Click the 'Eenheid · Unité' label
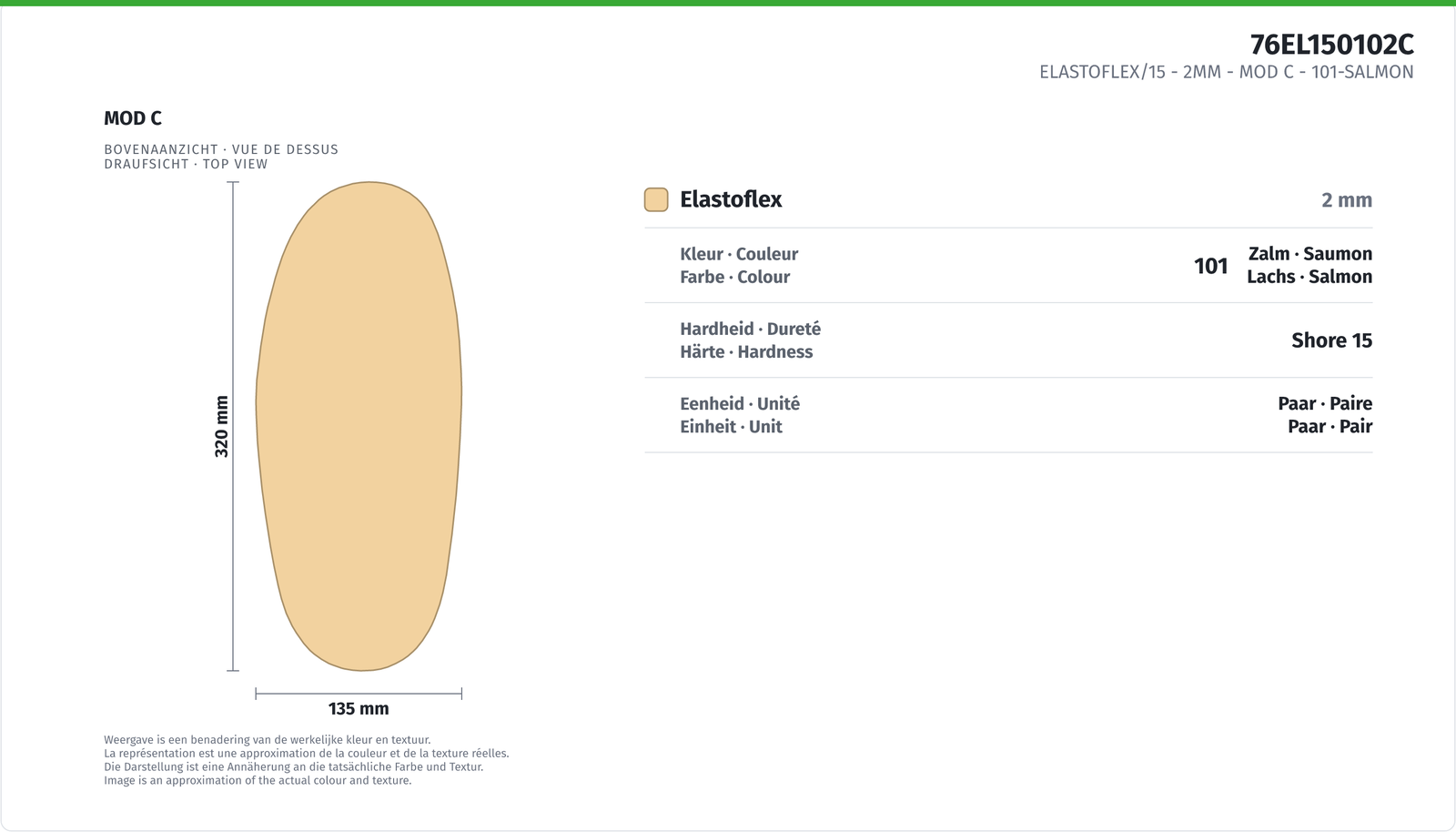The height and width of the screenshot is (832, 1456). (740, 403)
